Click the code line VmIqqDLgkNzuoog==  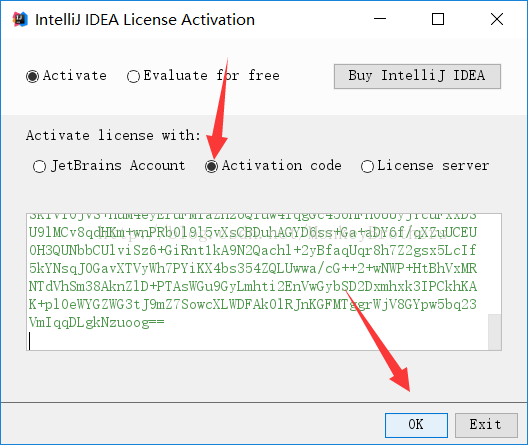(x=97, y=322)
